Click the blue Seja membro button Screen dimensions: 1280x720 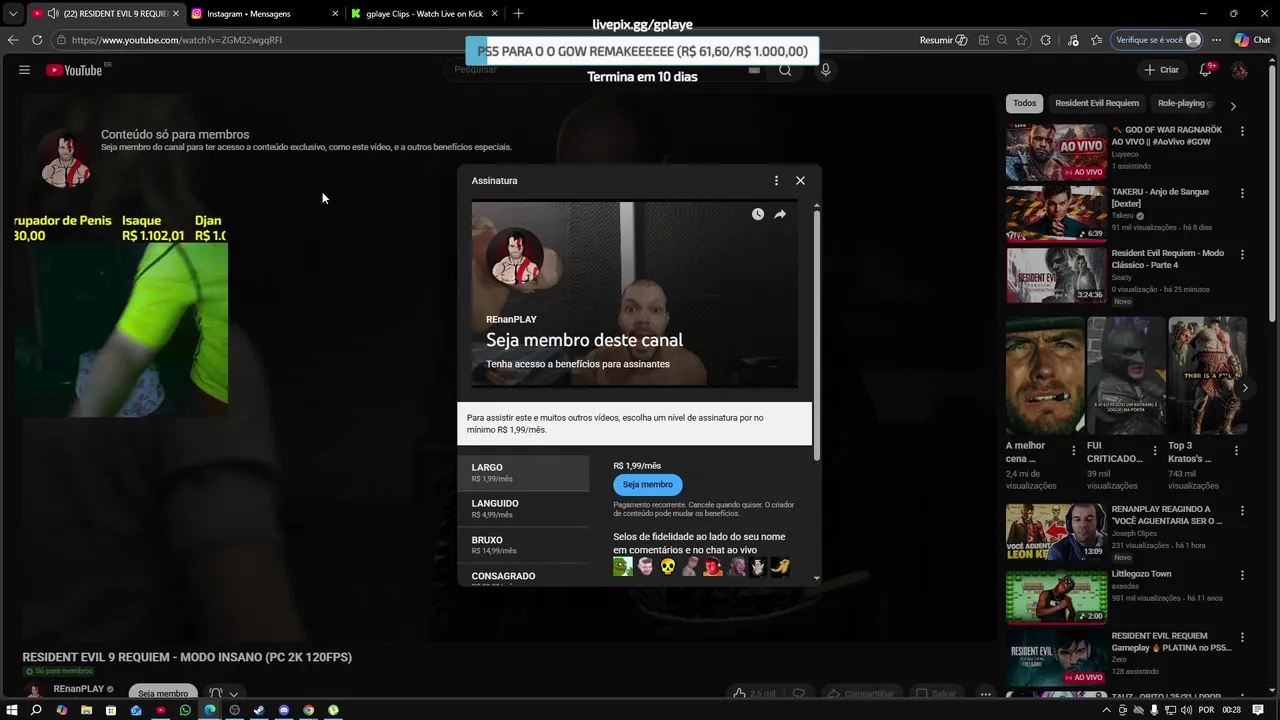(x=648, y=485)
